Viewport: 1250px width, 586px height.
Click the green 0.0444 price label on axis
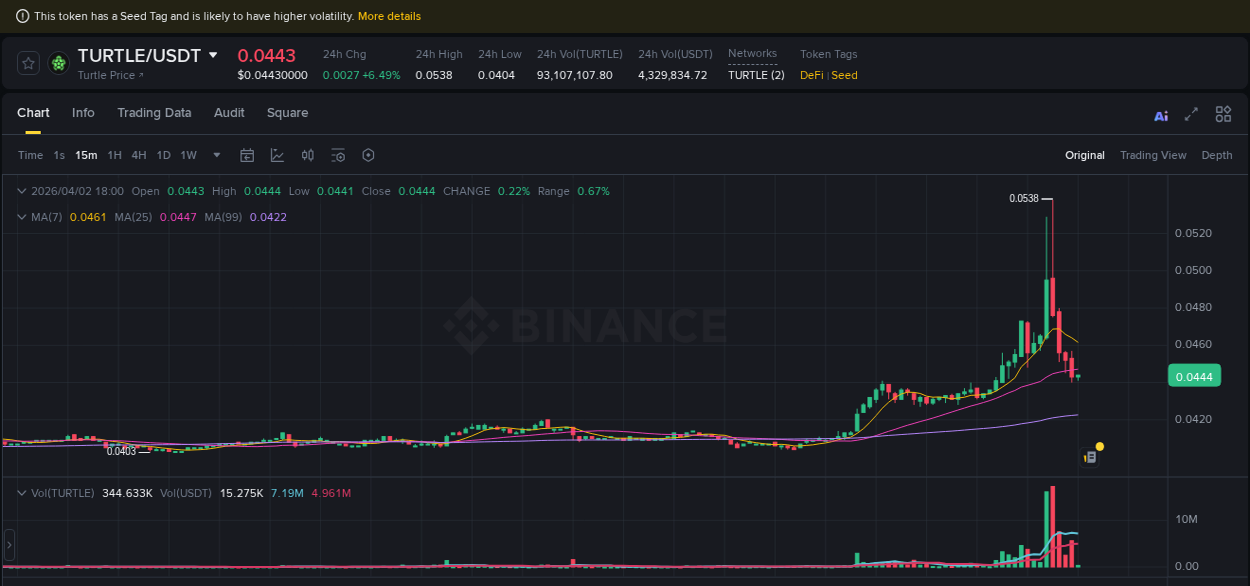point(1197,375)
